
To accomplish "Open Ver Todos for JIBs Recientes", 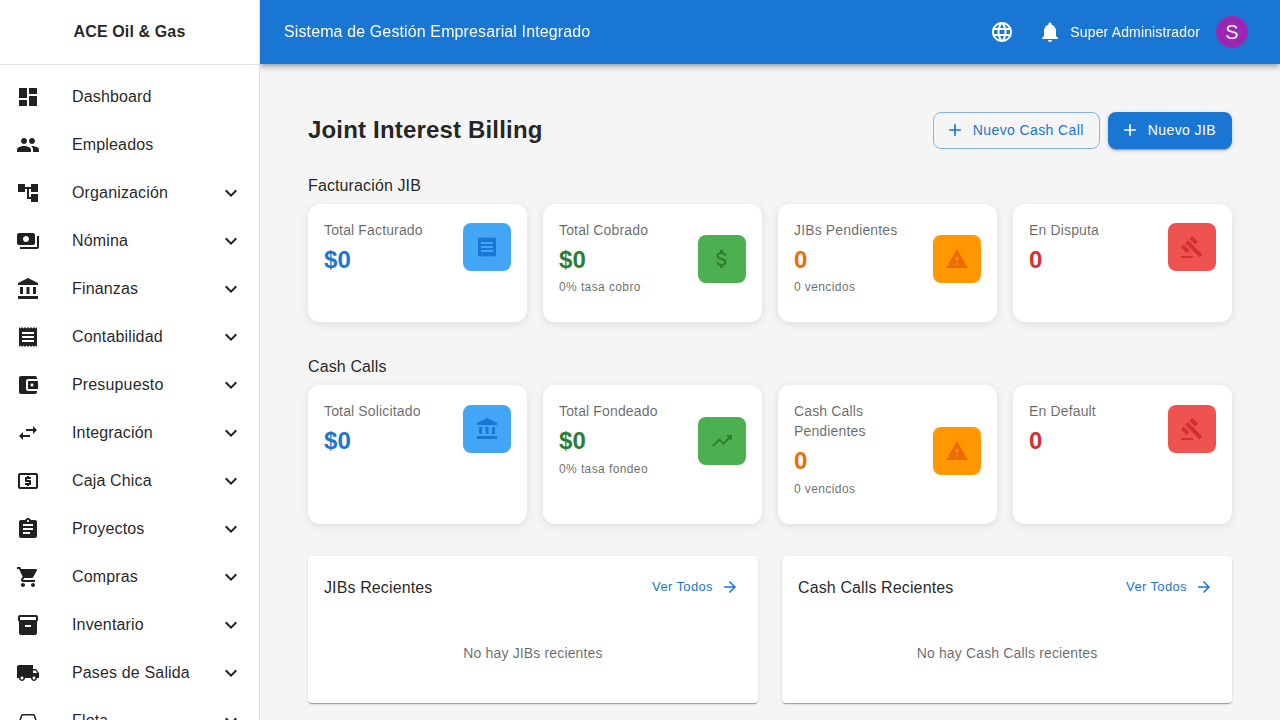I will coord(693,587).
